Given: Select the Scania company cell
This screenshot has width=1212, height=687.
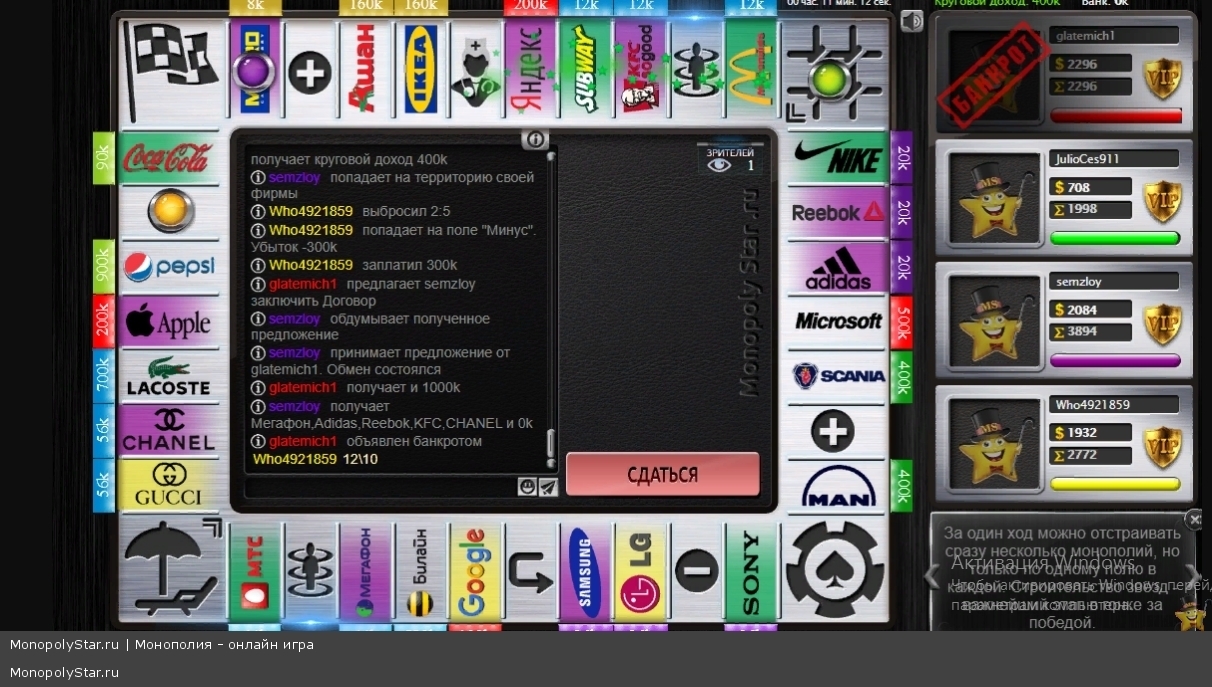Looking at the screenshot, I should [x=837, y=376].
